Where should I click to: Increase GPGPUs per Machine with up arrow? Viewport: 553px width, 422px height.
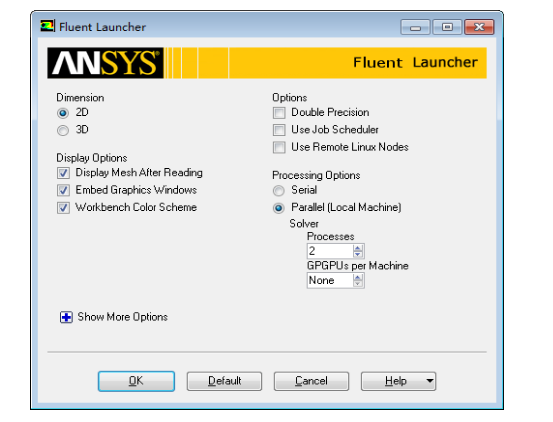point(358,277)
